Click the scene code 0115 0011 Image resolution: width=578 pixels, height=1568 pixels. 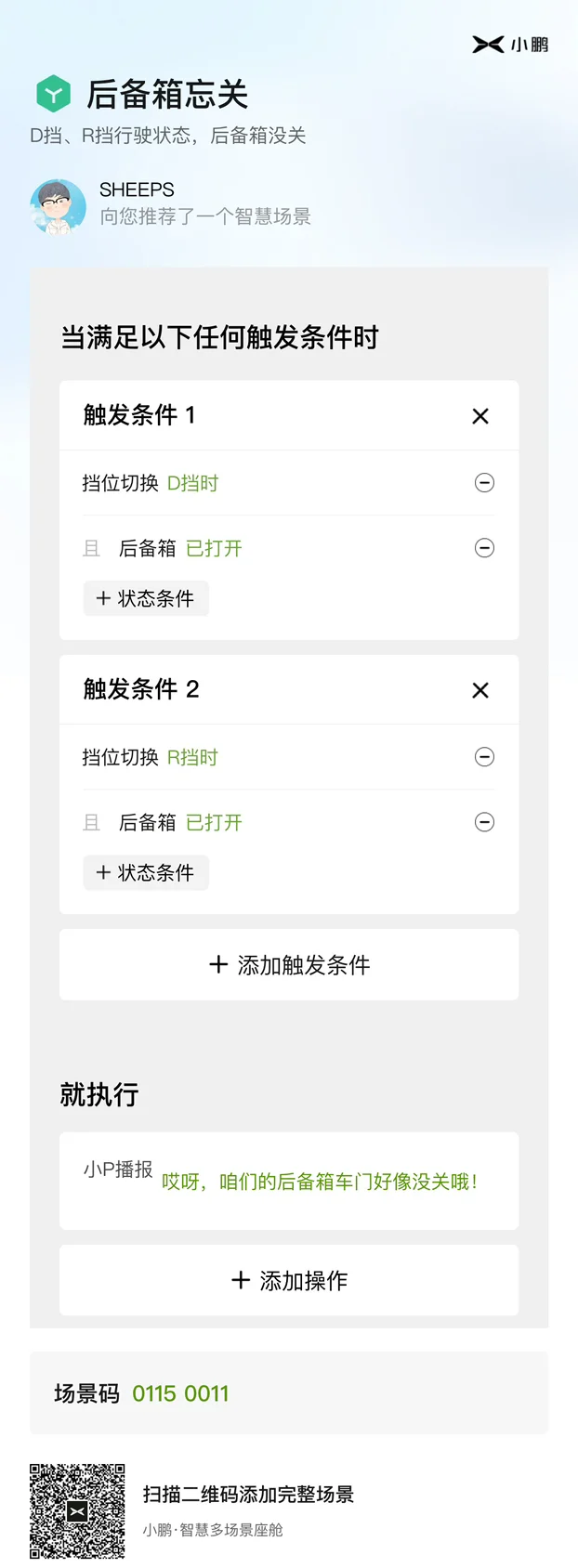180,1393
